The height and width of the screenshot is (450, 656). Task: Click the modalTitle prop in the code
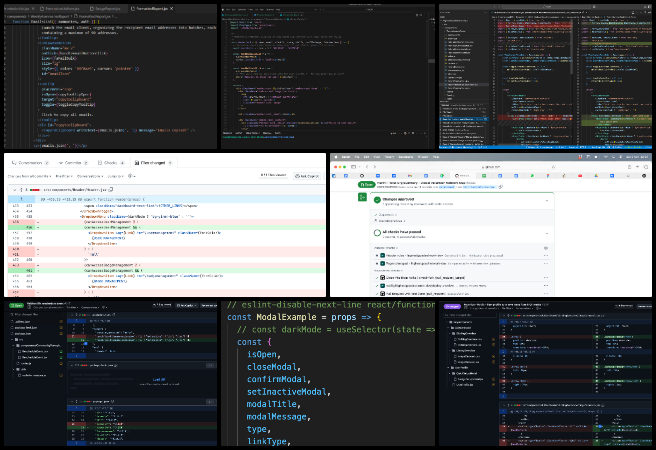click(x=272, y=404)
